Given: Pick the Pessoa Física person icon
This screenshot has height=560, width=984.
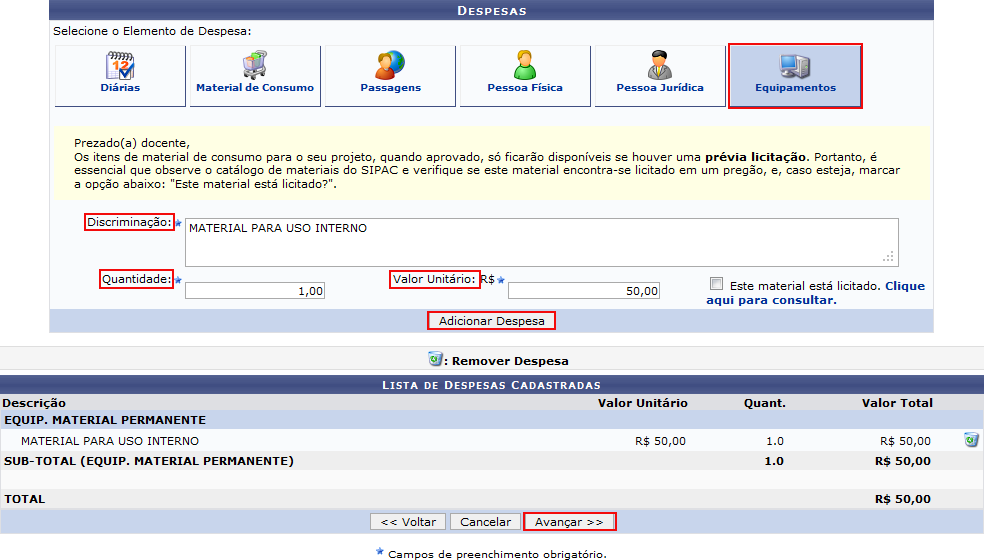Looking at the screenshot, I should click(525, 65).
